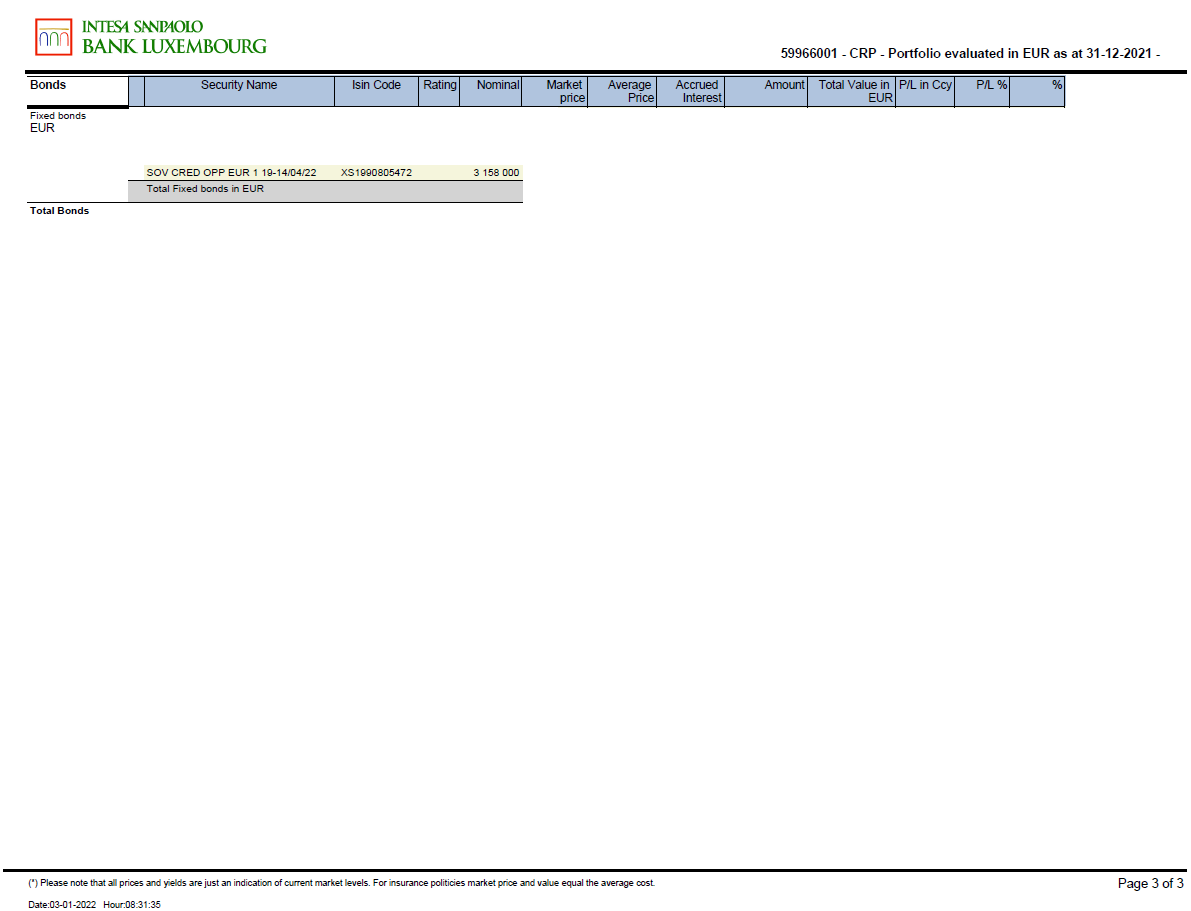1191x911 pixels.
Task: Click the 'Date:03-01-2022' footer text
Action: [62, 905]
